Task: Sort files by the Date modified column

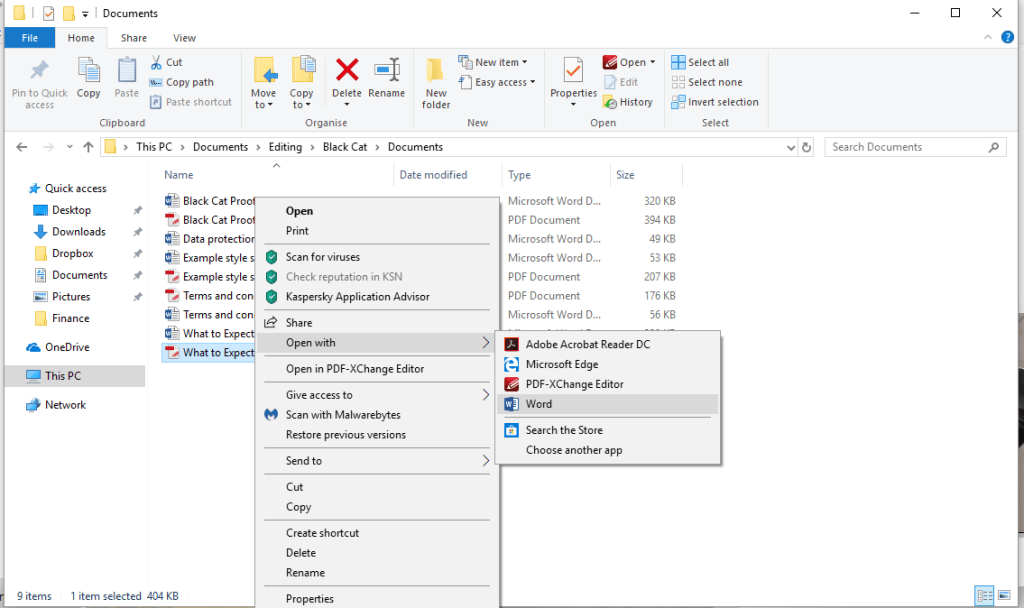Action: [x=436, y=174]
